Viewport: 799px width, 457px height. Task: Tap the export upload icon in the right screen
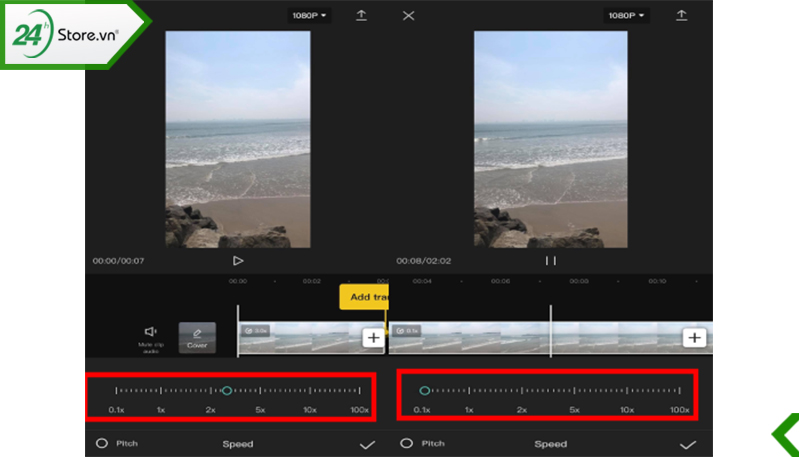pos(681,15)
